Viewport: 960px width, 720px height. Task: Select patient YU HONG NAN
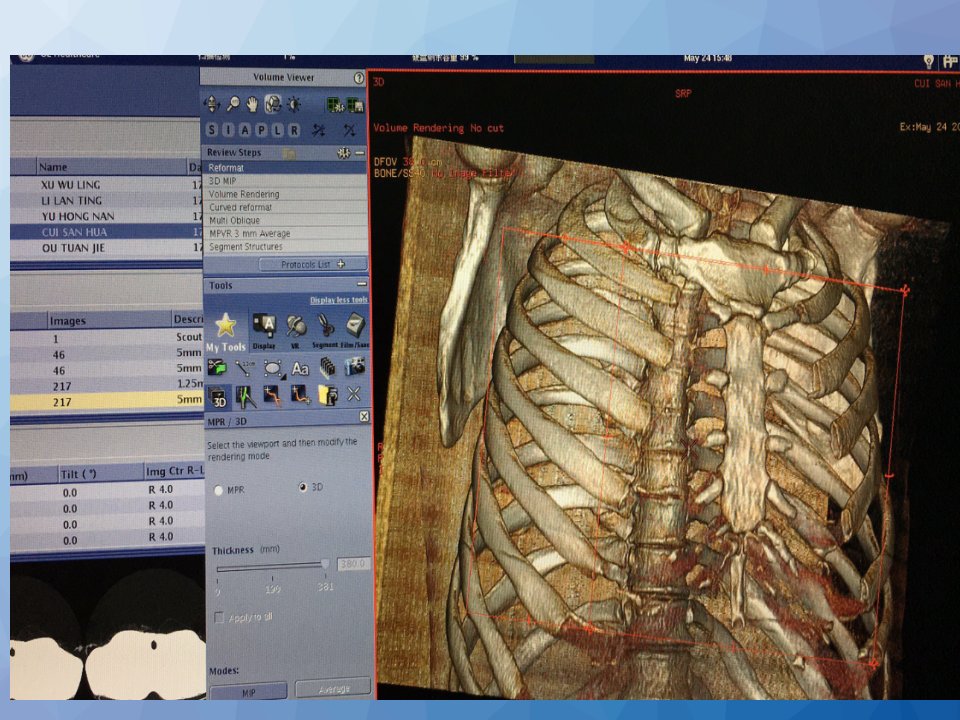coord(106,216)
